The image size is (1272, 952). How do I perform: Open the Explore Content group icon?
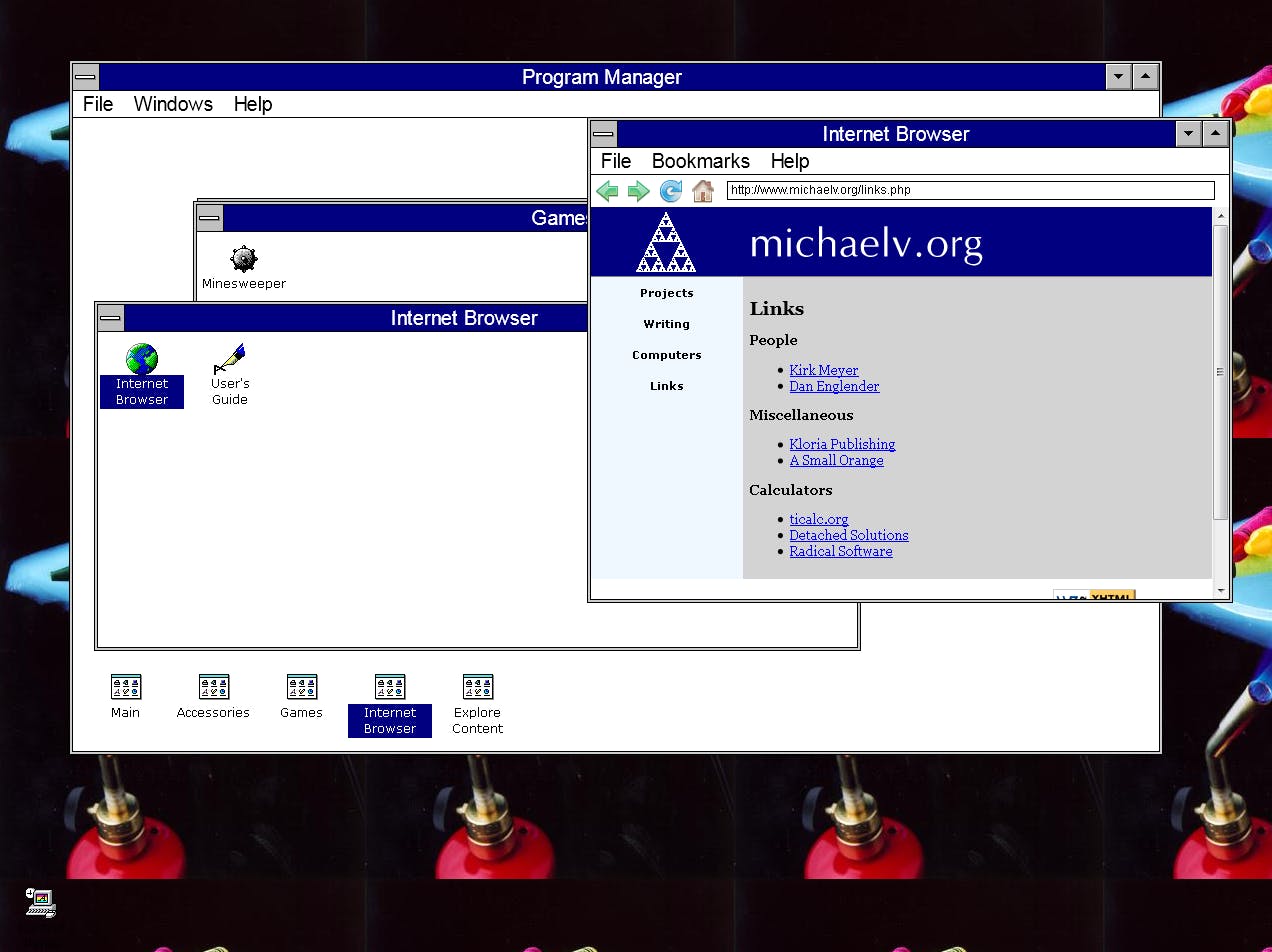[x=477, y=686]
